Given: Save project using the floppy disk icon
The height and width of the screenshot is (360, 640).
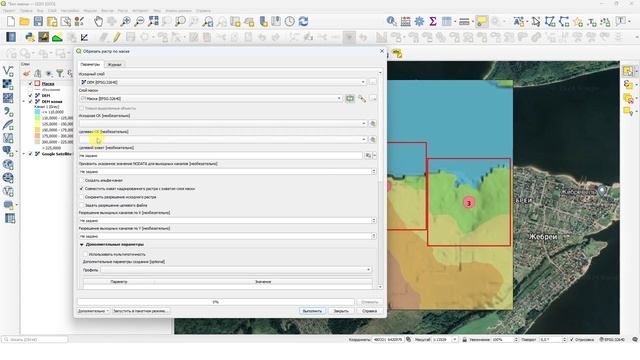Looking at the screenshot, I should click(x=38, y=22).
